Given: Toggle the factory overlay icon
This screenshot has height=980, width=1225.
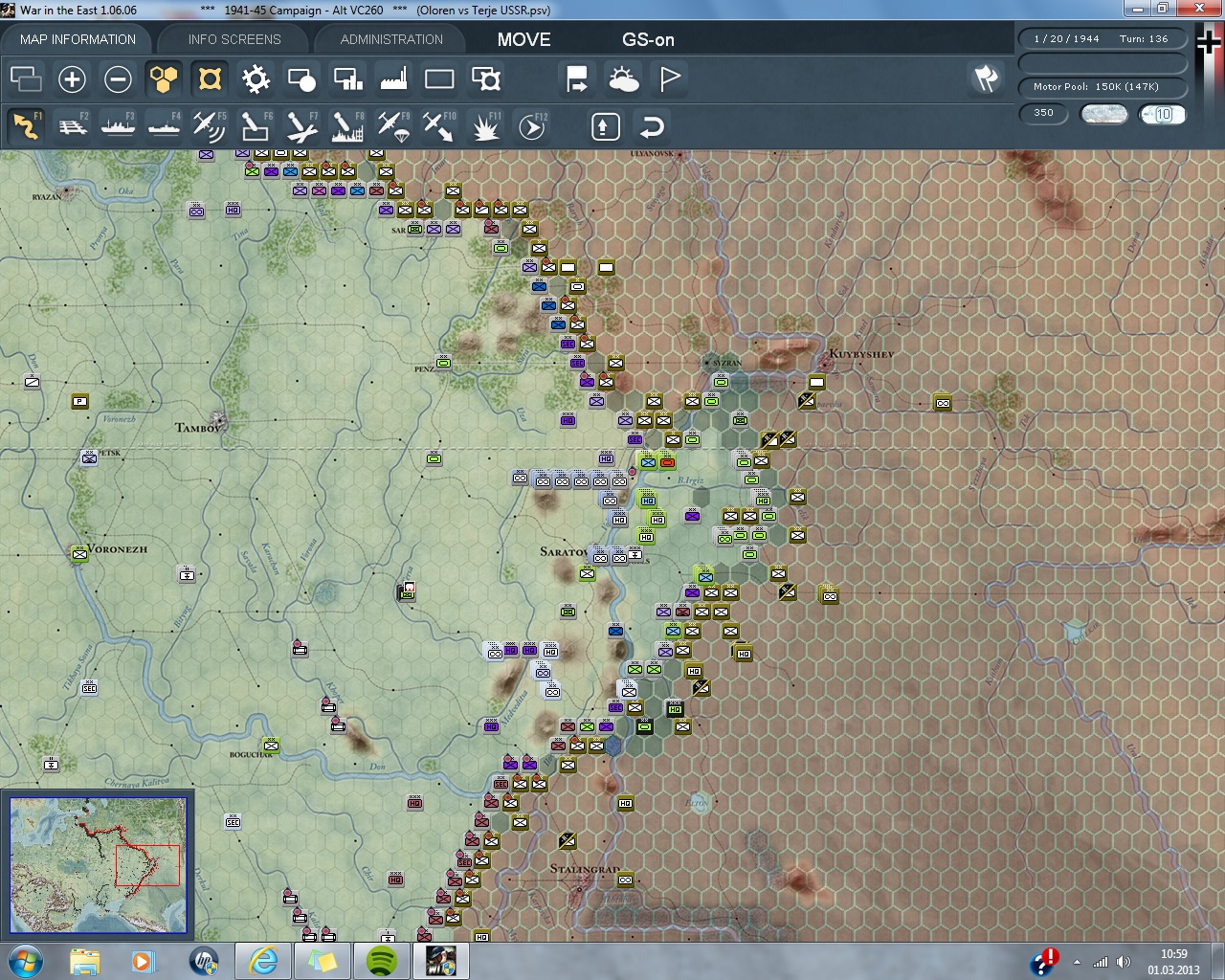Looking at the screenshot, I should pos(393,78).
